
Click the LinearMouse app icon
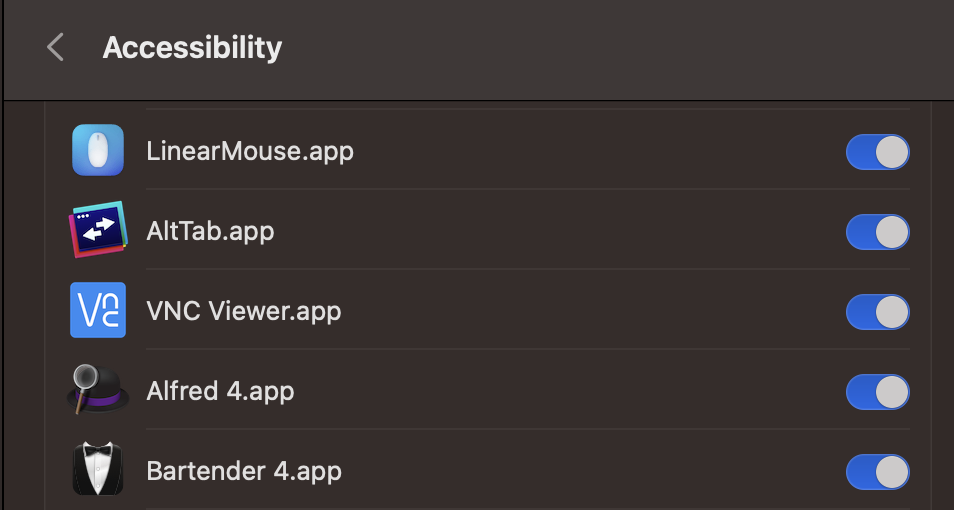tap(98, 151)
